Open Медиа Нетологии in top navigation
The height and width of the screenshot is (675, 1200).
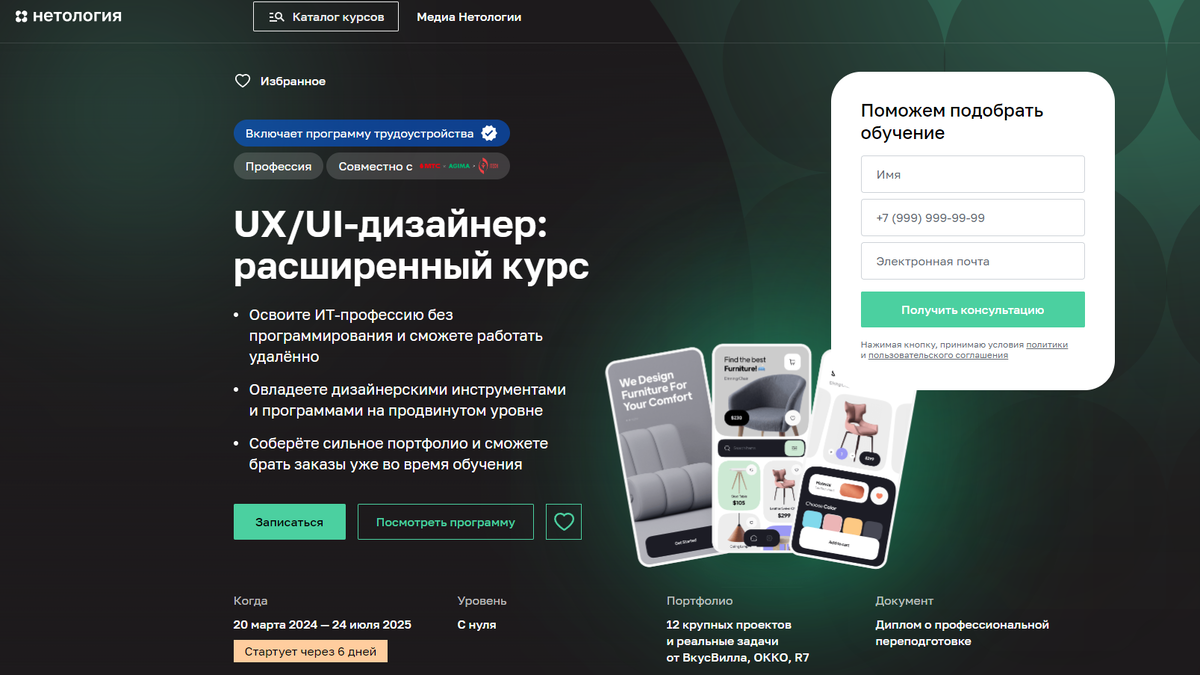point(469,17)
